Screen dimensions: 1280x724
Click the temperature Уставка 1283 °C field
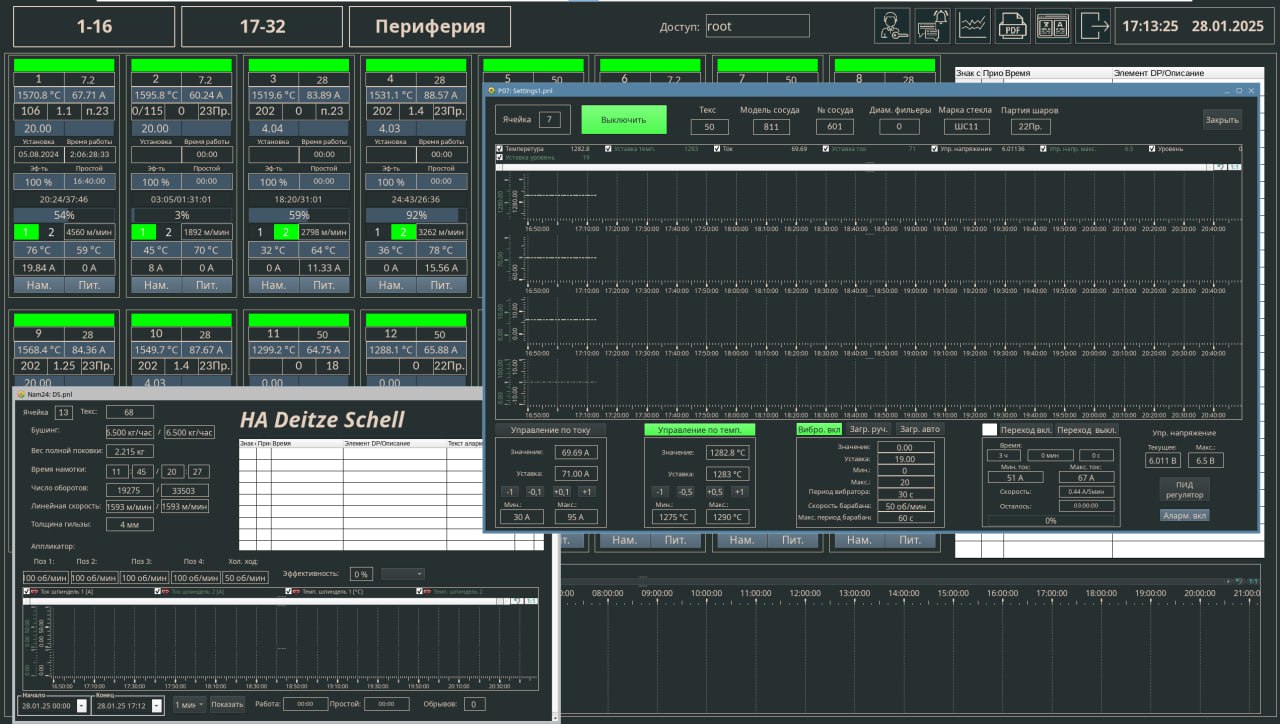click(727, 473)
